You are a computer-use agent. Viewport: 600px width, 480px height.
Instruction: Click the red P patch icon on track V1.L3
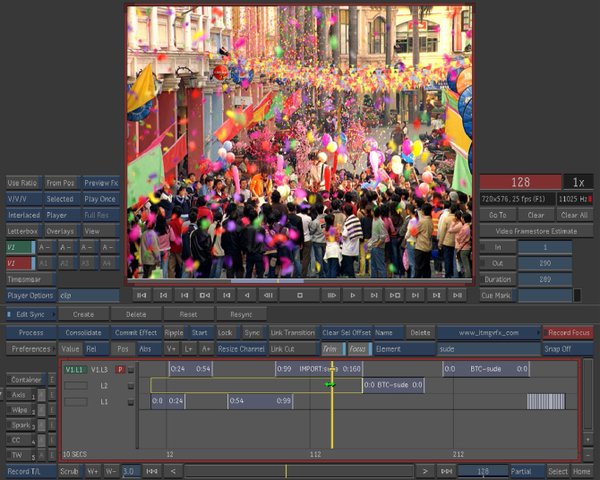(x=120, y=369)
